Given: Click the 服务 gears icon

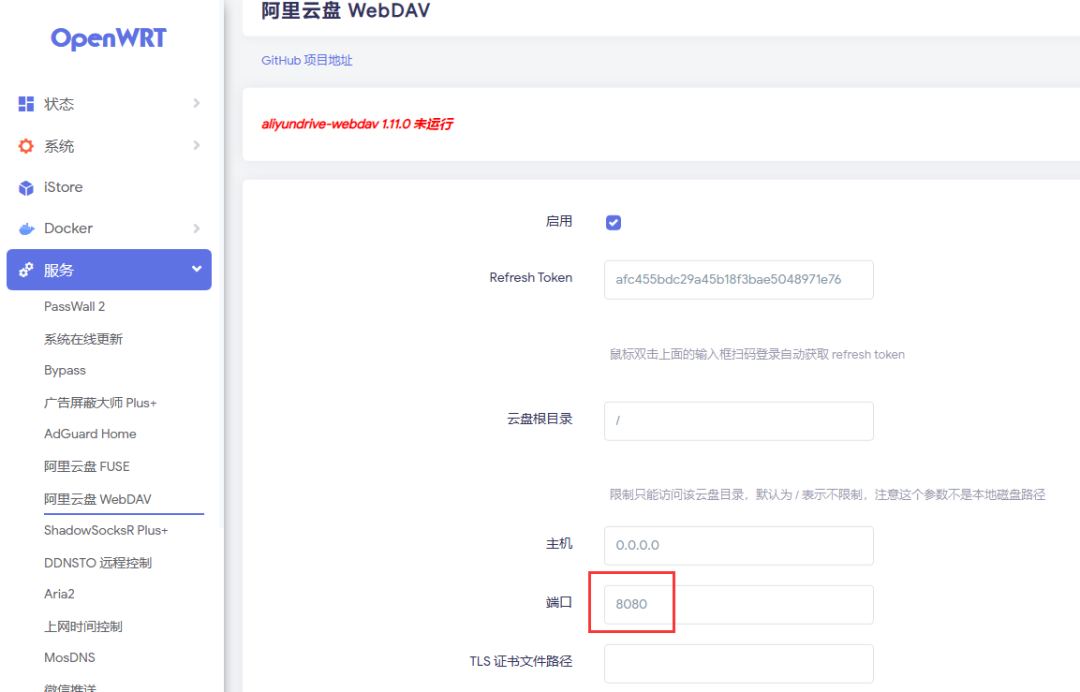Looking at the screenshot, I should click(x=26, y=270).
